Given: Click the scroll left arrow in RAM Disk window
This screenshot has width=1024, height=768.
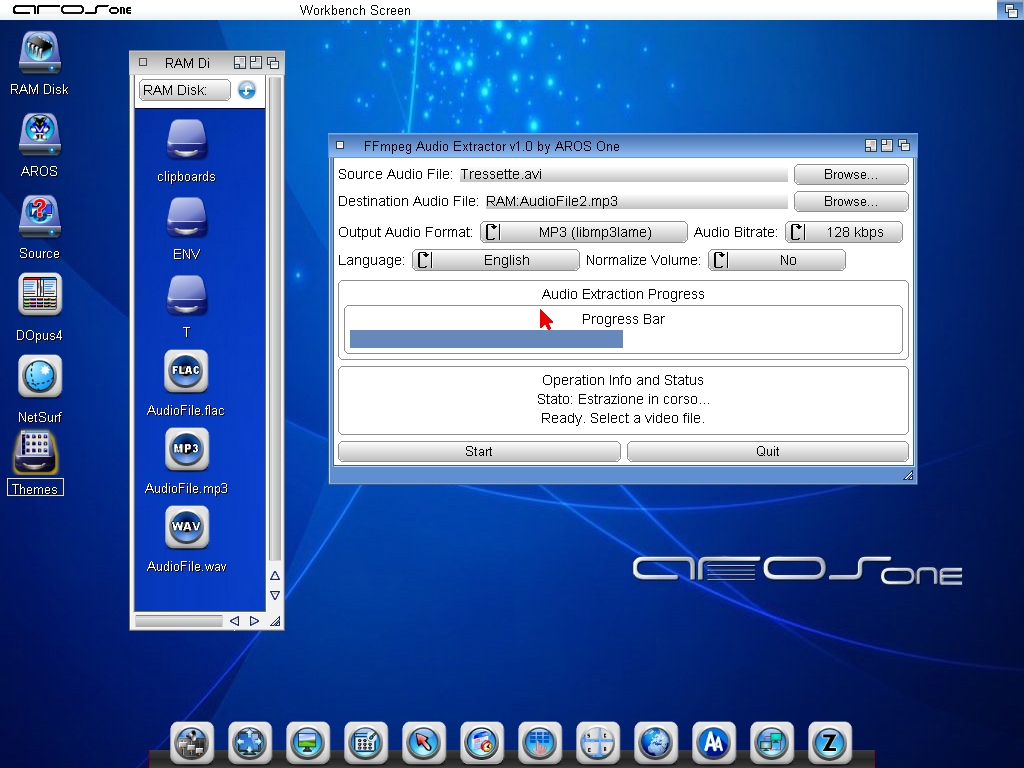Looking at the screenshot, I should click(x=234, y=621).
